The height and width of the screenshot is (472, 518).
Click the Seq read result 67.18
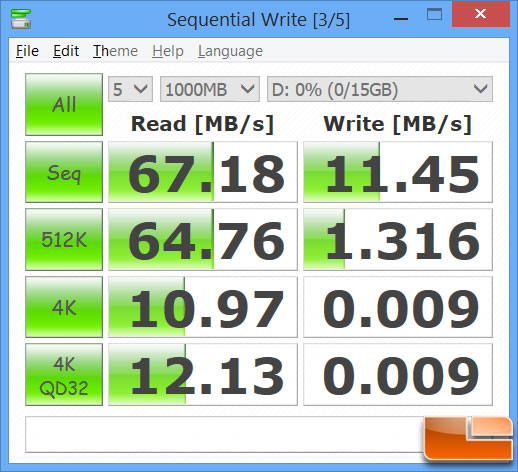point(203,172)
